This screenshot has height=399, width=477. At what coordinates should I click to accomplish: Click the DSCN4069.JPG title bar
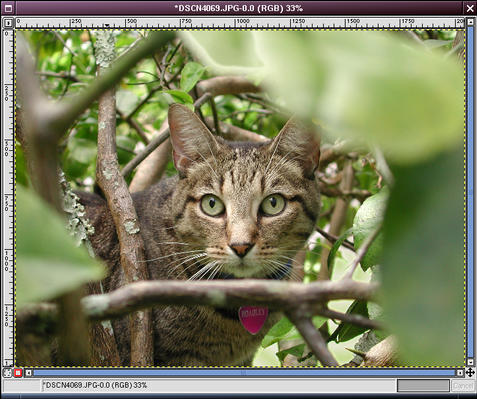[x=239, y=8]
